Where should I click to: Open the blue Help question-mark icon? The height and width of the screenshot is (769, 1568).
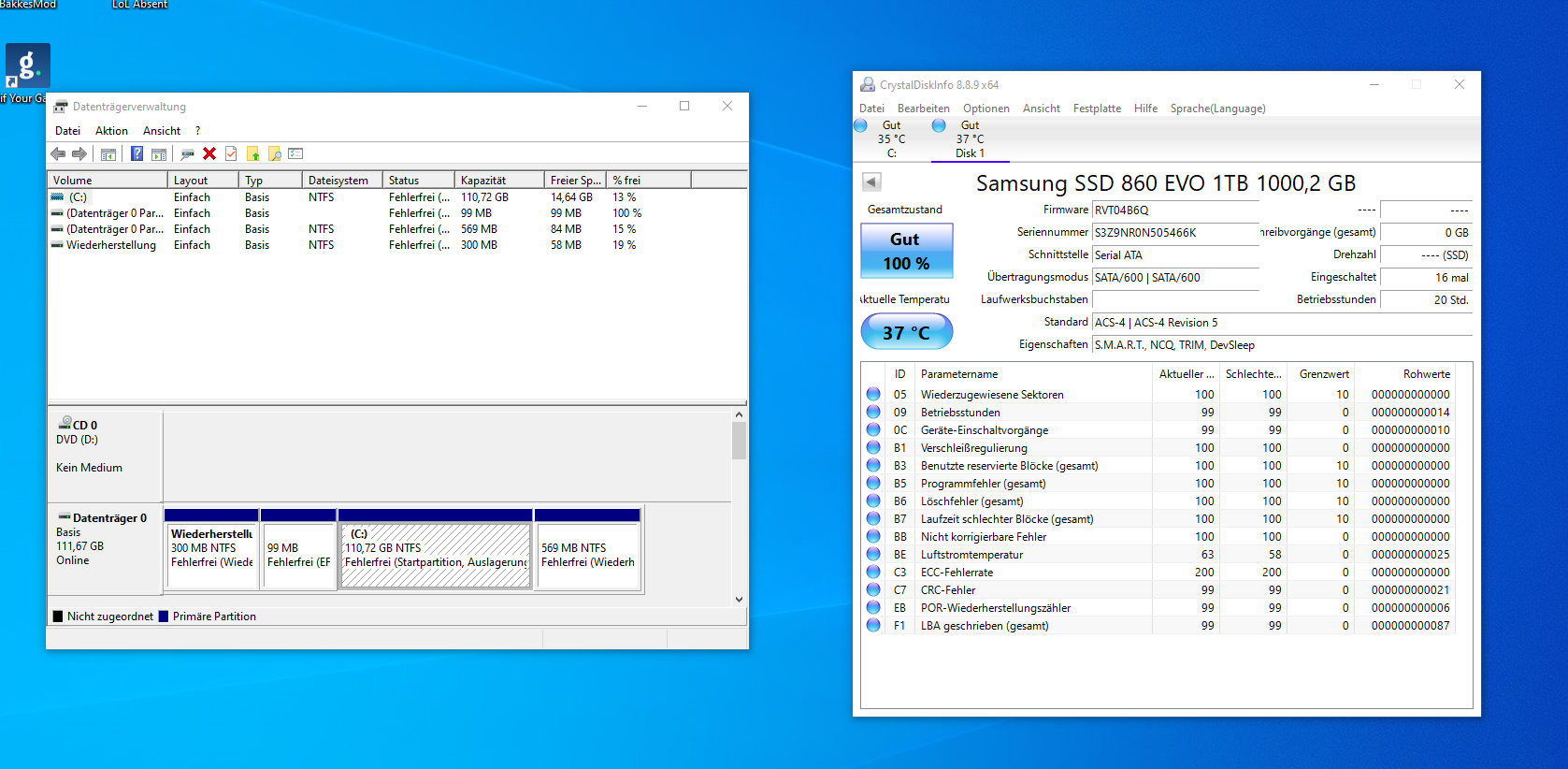point(137,154)
